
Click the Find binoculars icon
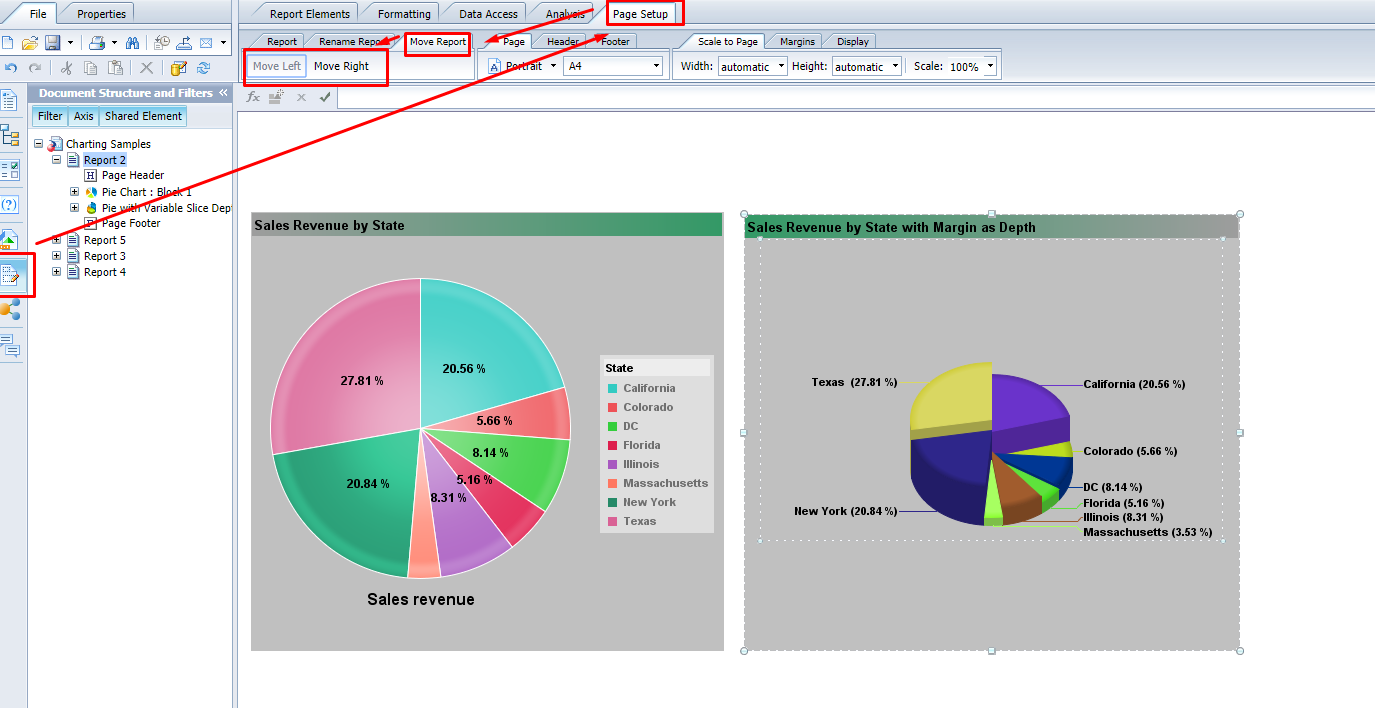132,42
